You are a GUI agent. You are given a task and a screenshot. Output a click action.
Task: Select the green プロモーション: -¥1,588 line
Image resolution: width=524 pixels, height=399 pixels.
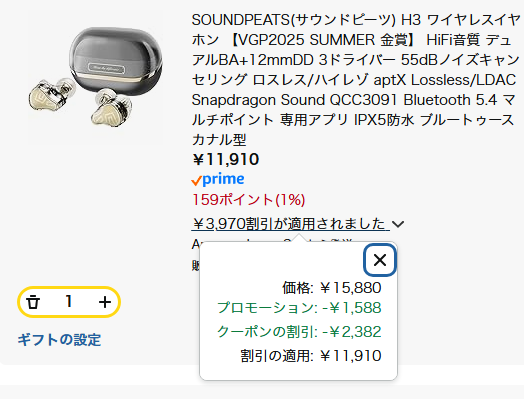coord(299,308)
